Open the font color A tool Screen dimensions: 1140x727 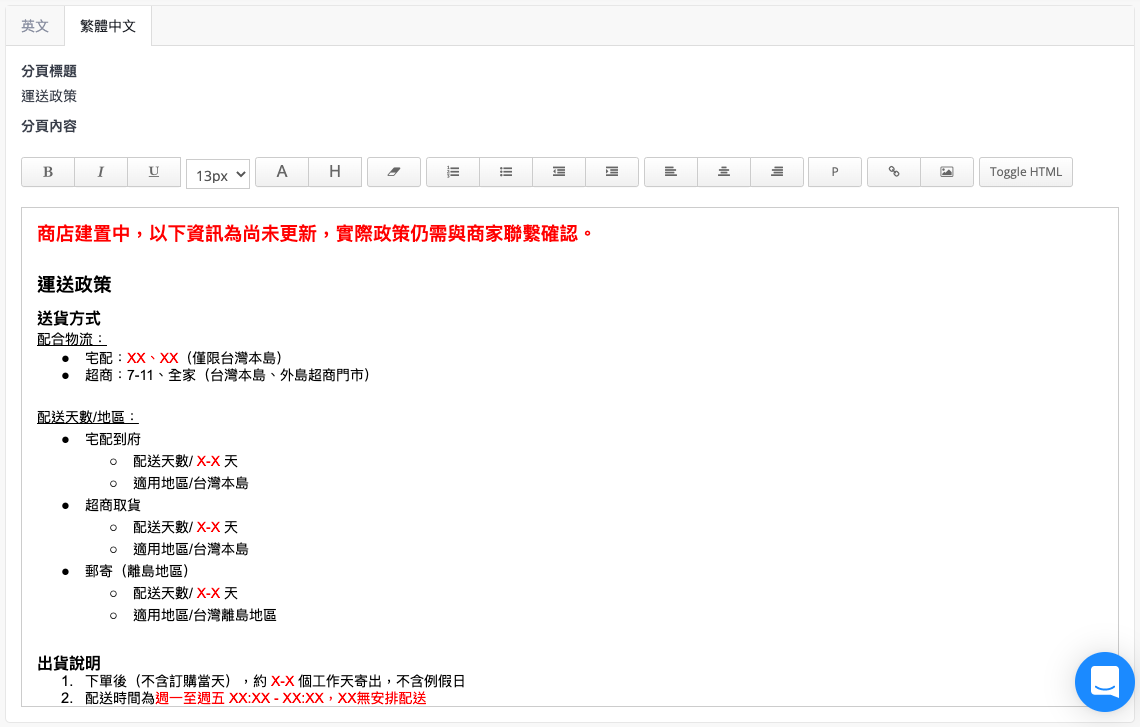282,172
